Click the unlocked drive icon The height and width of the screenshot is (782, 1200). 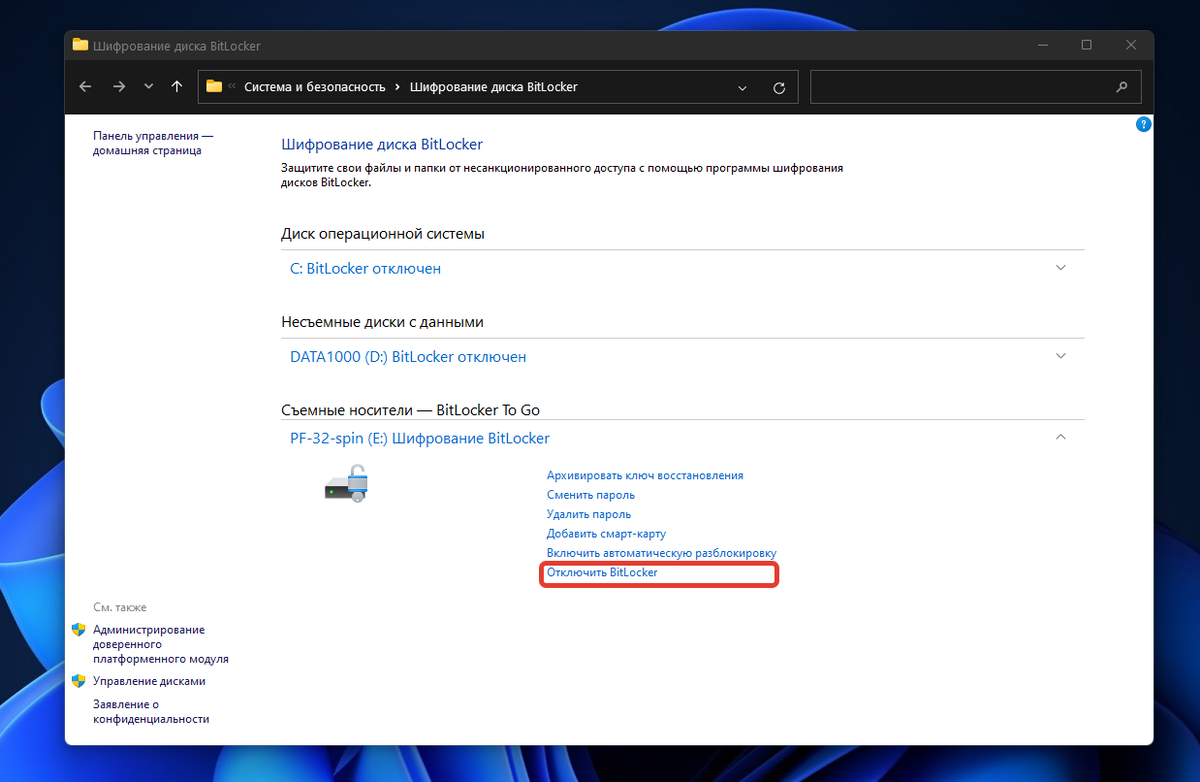pyautogui.click(x=347, y=486)
